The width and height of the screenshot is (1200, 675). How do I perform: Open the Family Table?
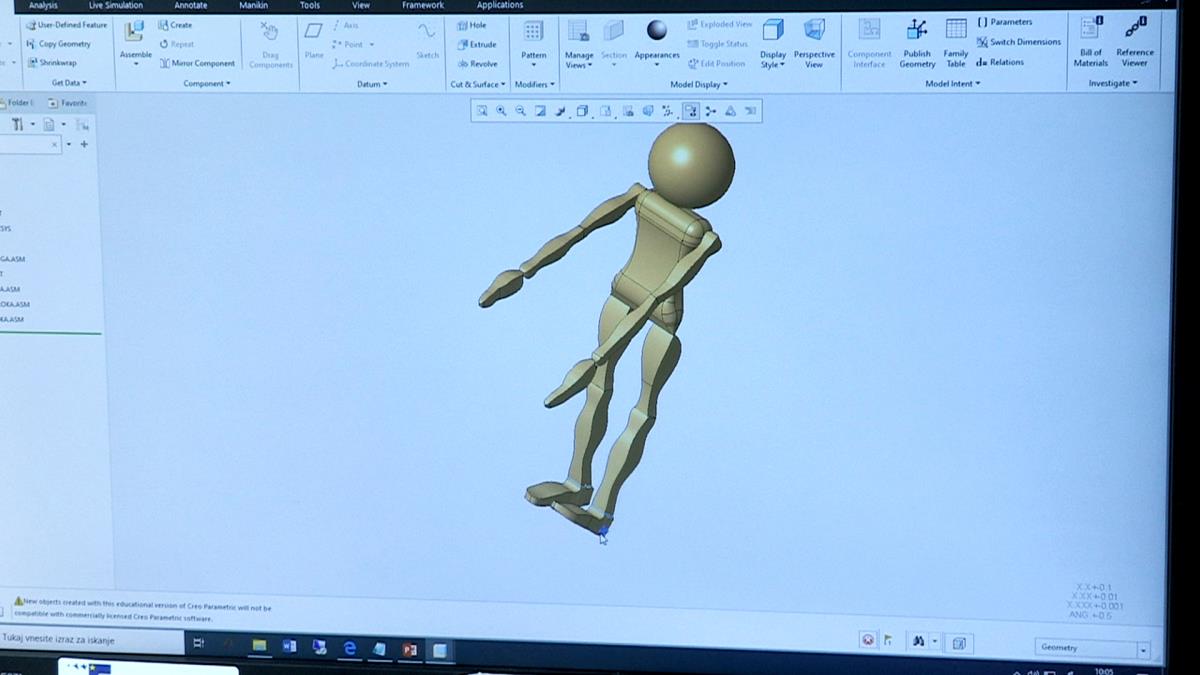(956, 32)
